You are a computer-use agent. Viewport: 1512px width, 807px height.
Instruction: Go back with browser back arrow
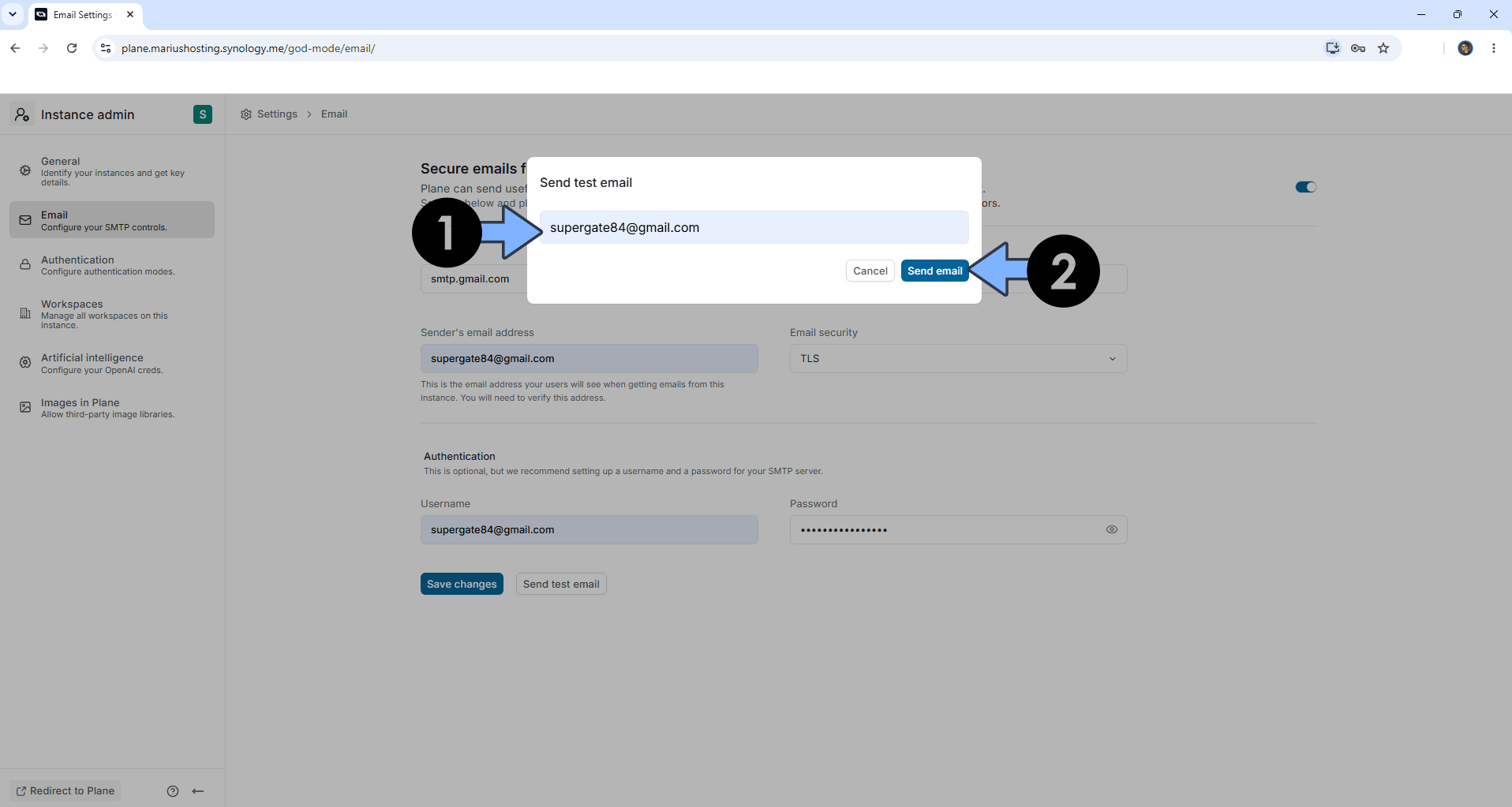(x=15, y=48)
